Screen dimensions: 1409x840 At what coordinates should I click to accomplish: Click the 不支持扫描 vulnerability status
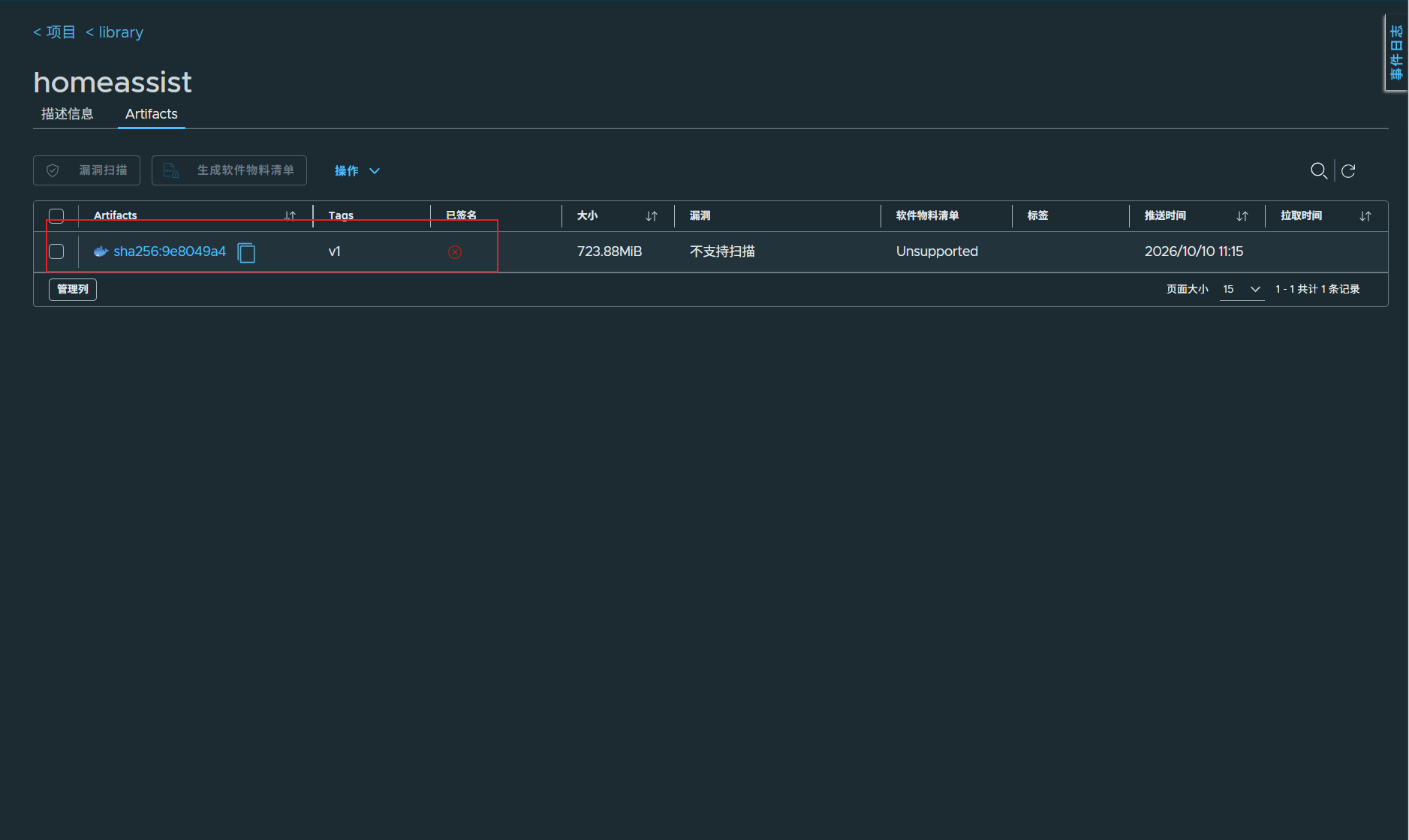click(722, 251)
